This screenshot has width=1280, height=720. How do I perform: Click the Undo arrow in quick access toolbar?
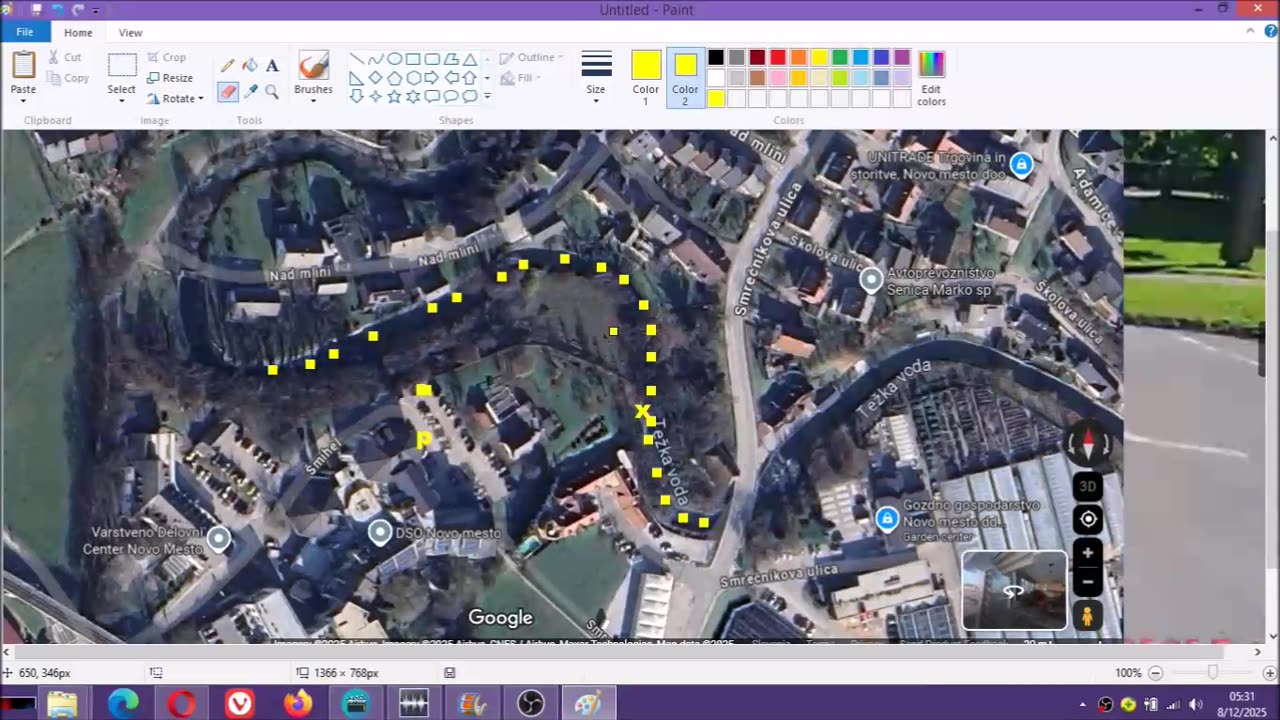57,10
